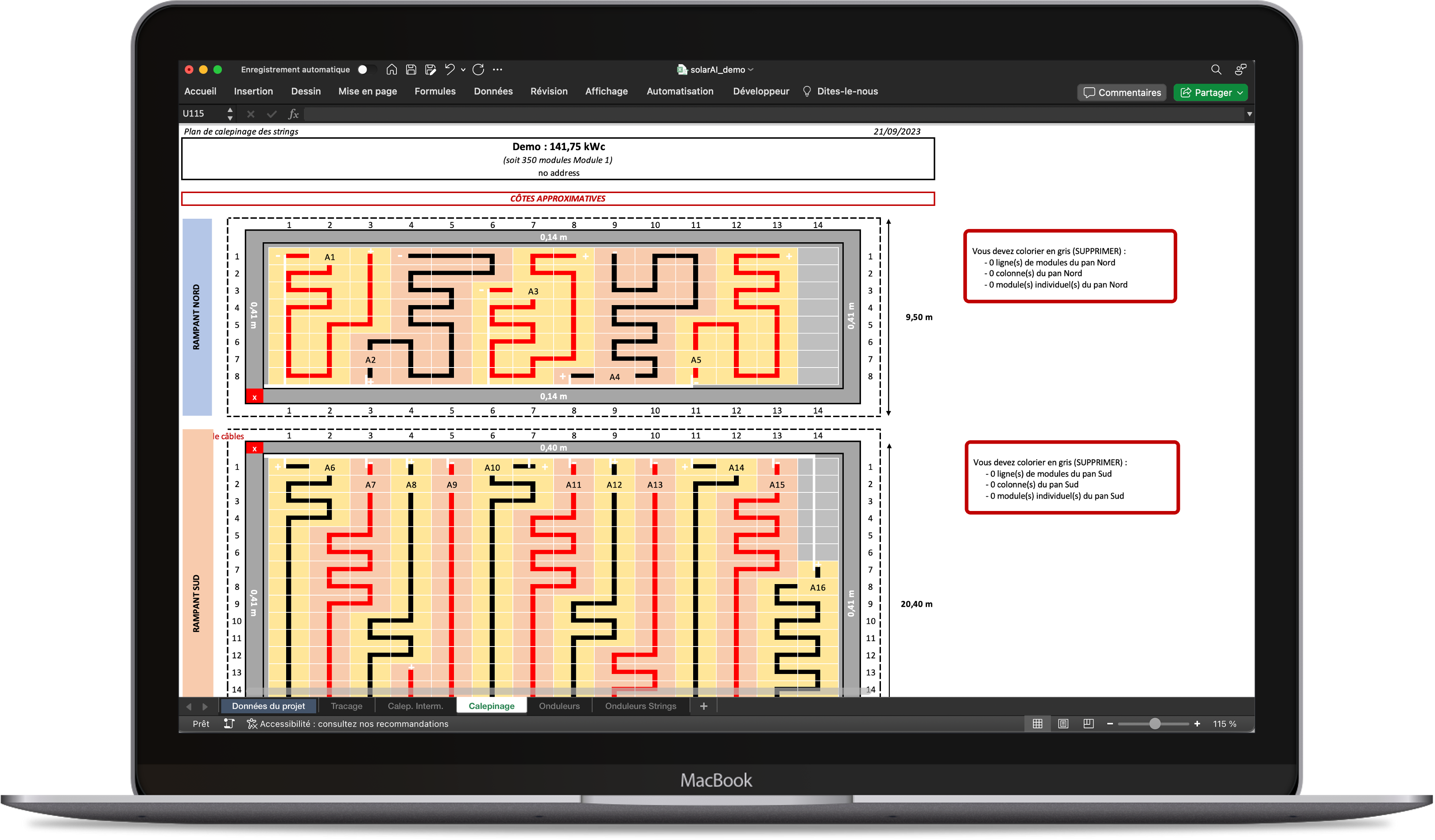This screenshot has height=840, width=1435.
Task: Click the Dites-le-nous lightbulb search
Action: pos(841,91)
